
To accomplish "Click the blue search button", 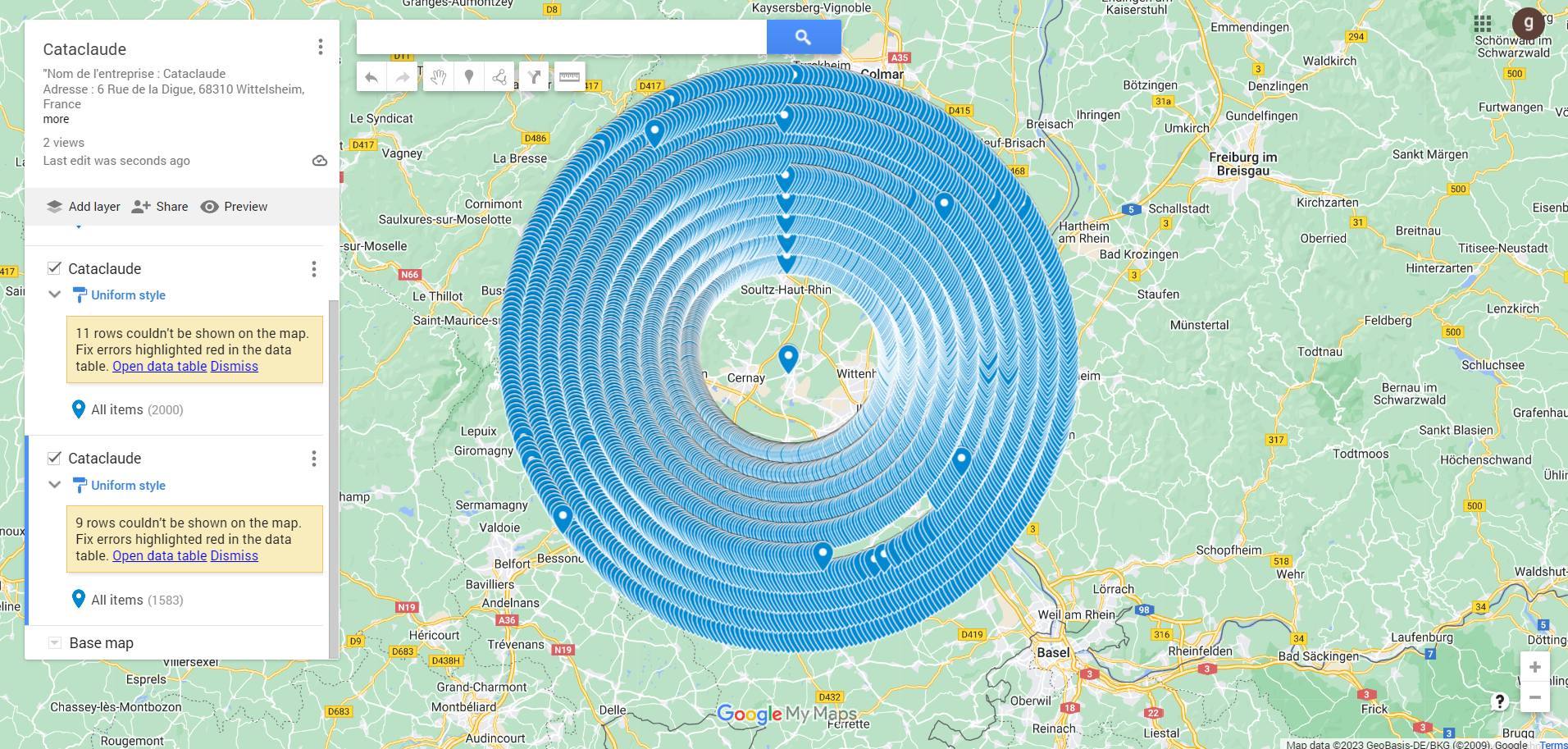I will 804,37.
